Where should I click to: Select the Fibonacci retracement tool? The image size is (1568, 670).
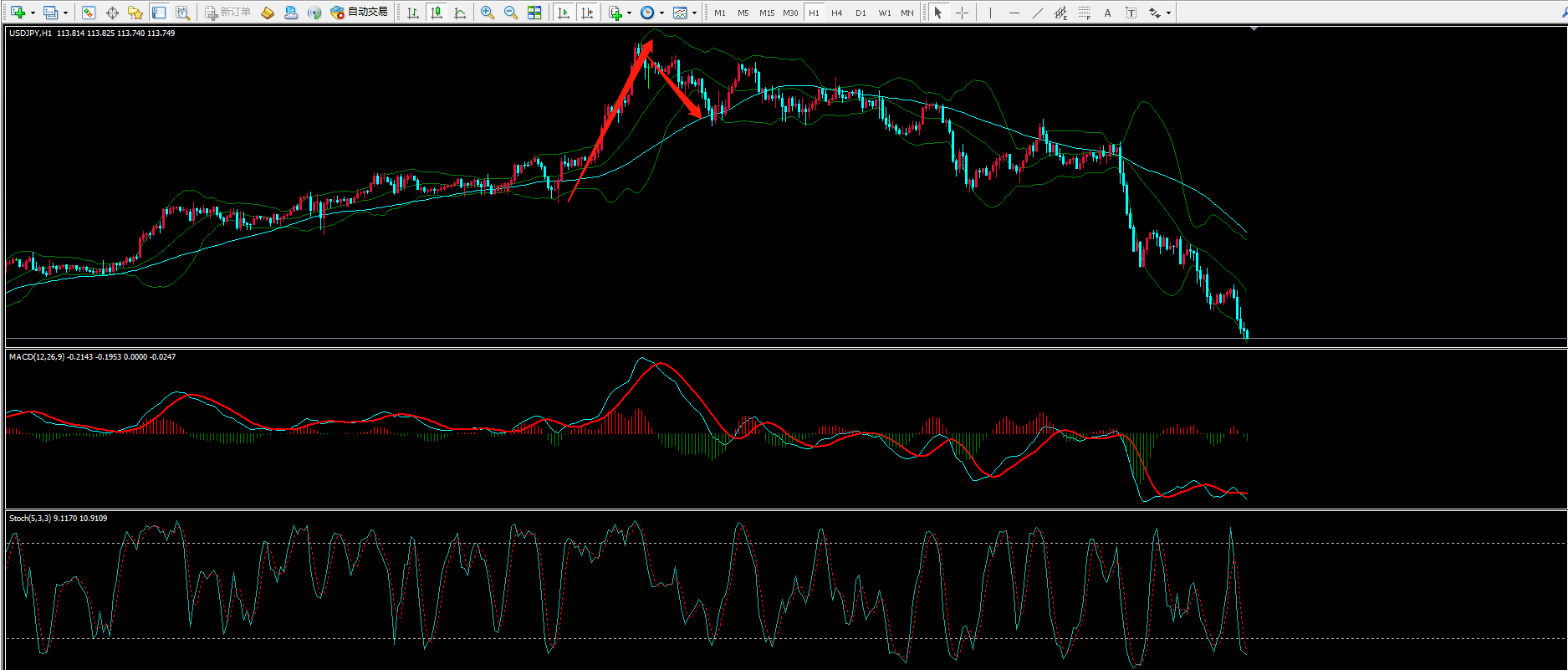1084,13
